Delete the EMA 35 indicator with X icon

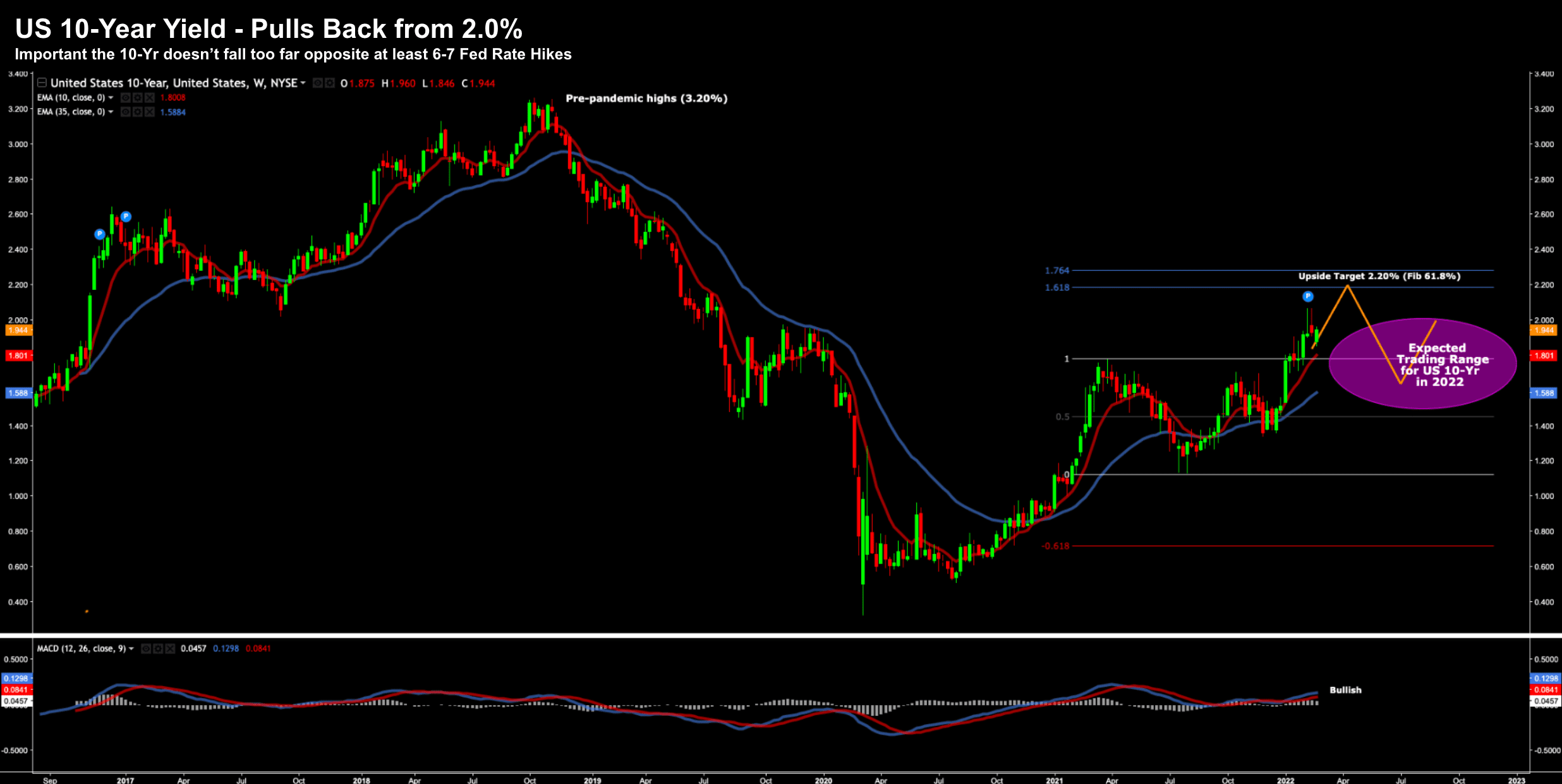(x=150, y=112)
